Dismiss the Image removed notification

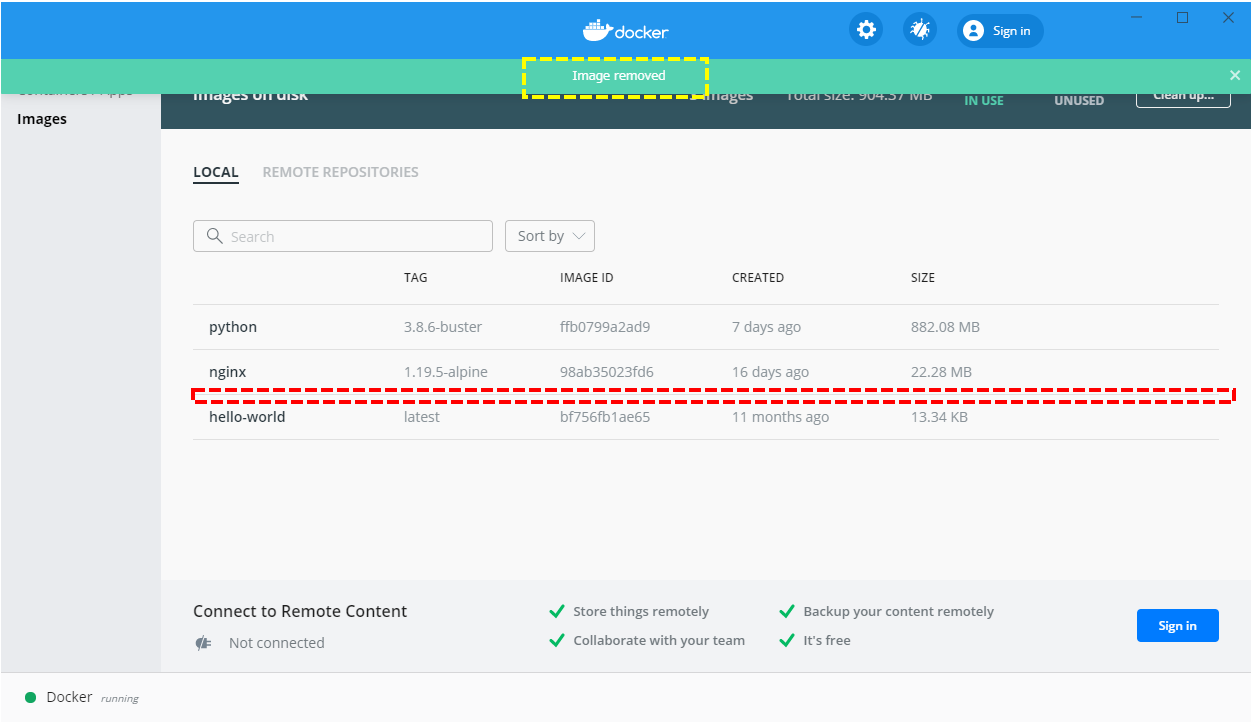tap(1235, 75)
